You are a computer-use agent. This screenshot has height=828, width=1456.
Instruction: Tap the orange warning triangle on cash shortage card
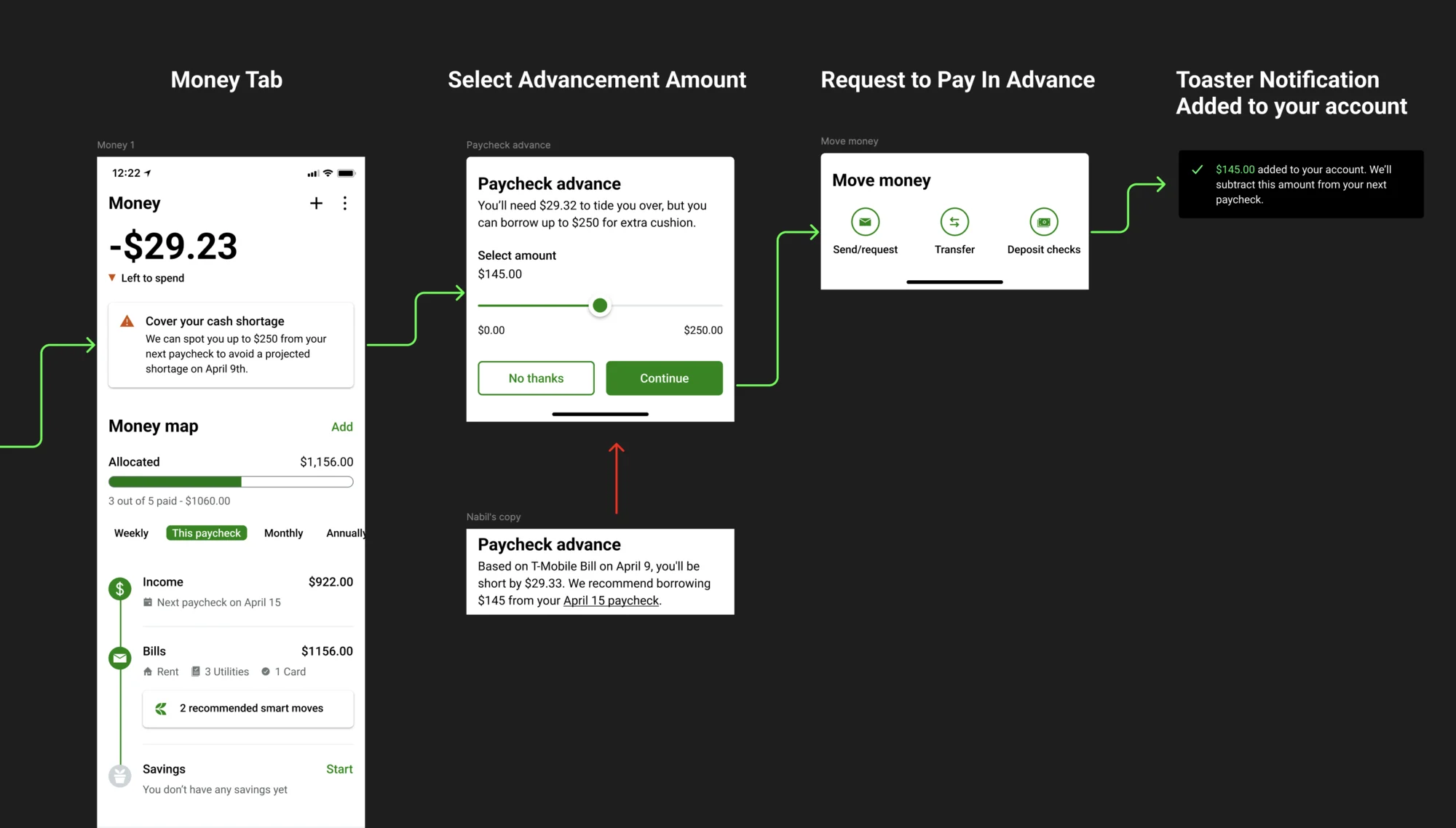(127, 322)
